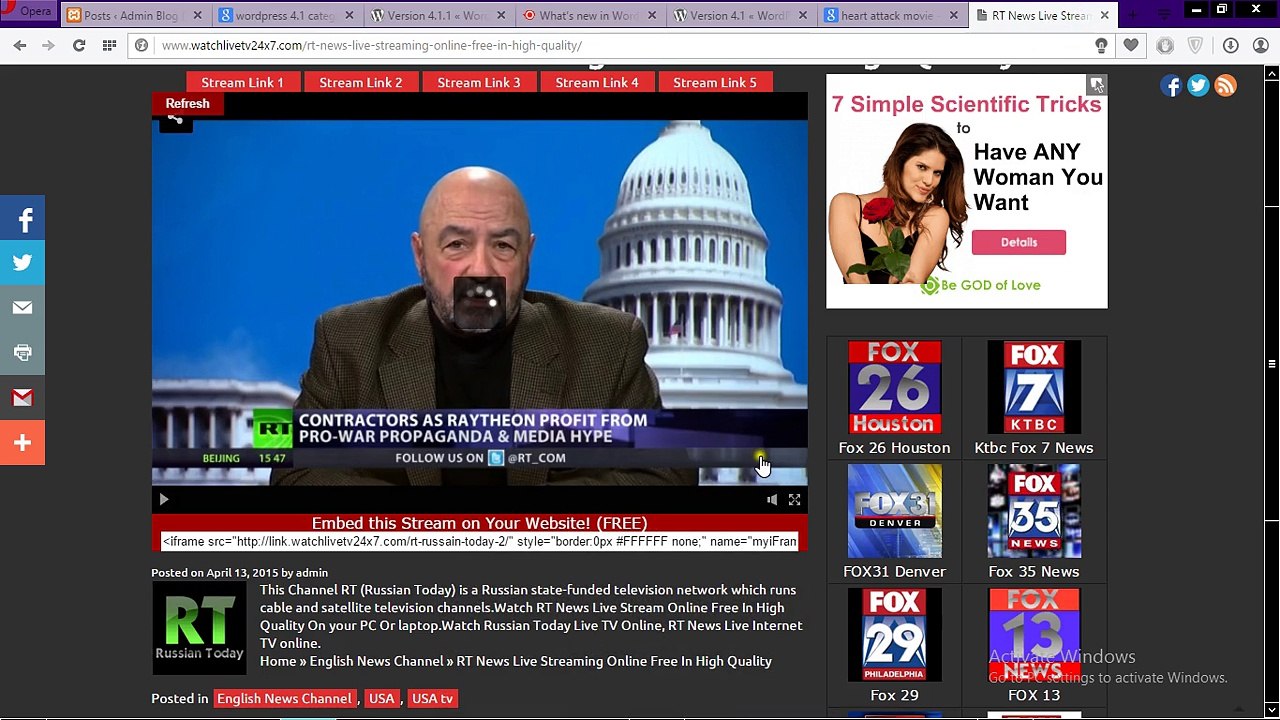Open the downloads arrow icon
This screenshot has width=1280, height=720.
click(x=1230, y=45)
